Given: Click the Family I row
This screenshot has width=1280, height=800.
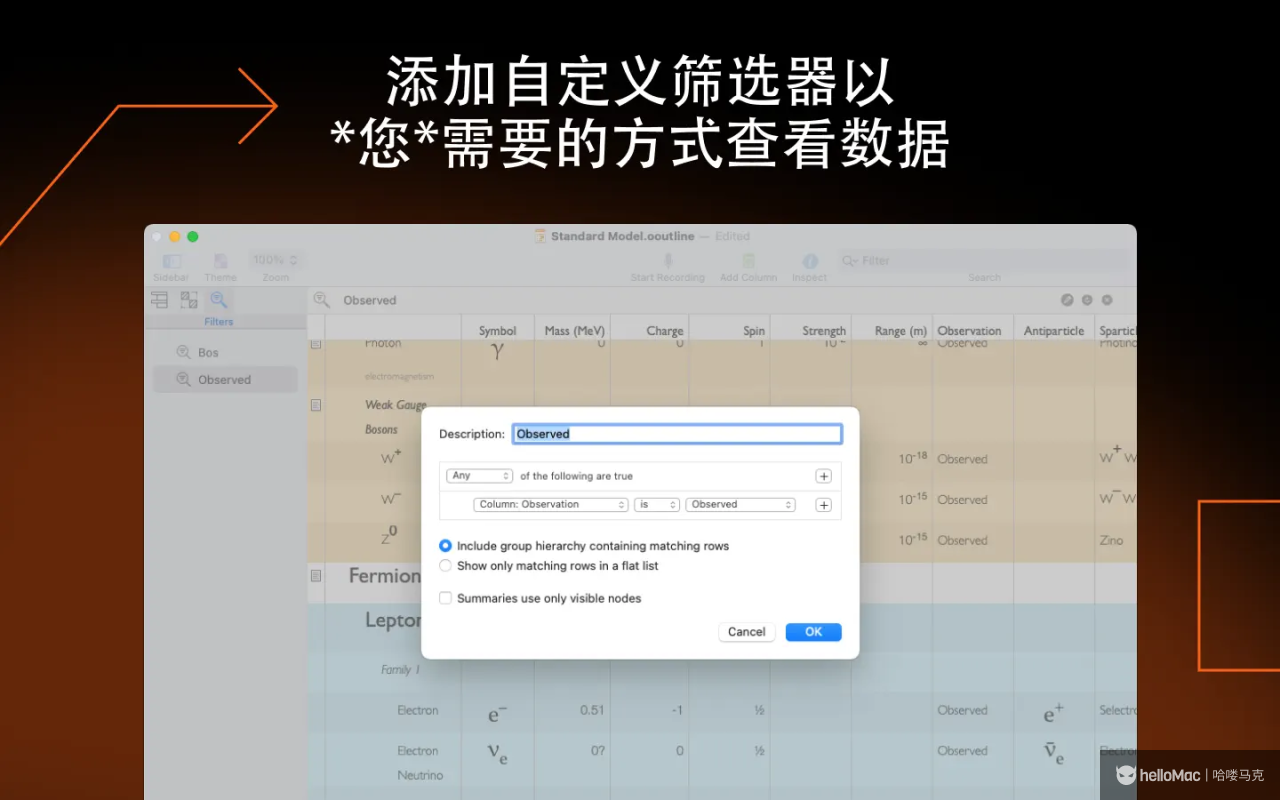Looking at the screenshot, I should point(401,670).
